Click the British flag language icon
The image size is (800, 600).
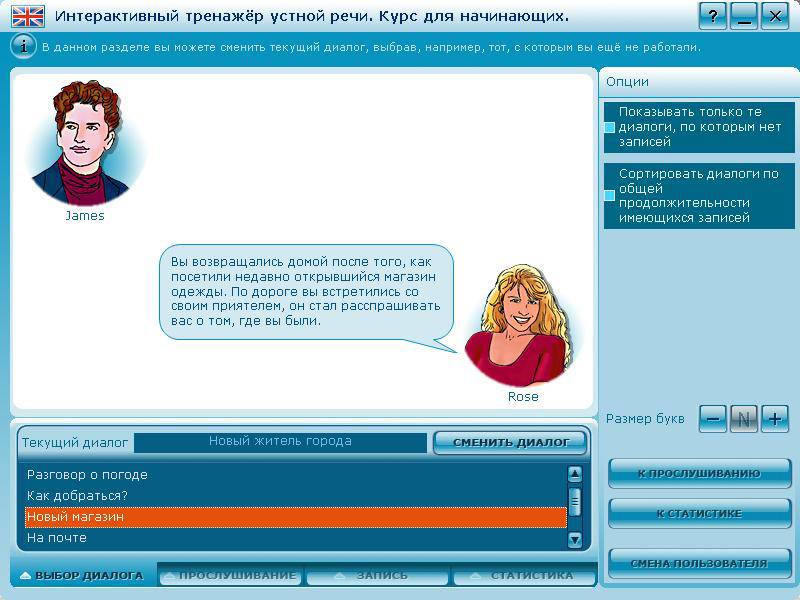[27, 16]
